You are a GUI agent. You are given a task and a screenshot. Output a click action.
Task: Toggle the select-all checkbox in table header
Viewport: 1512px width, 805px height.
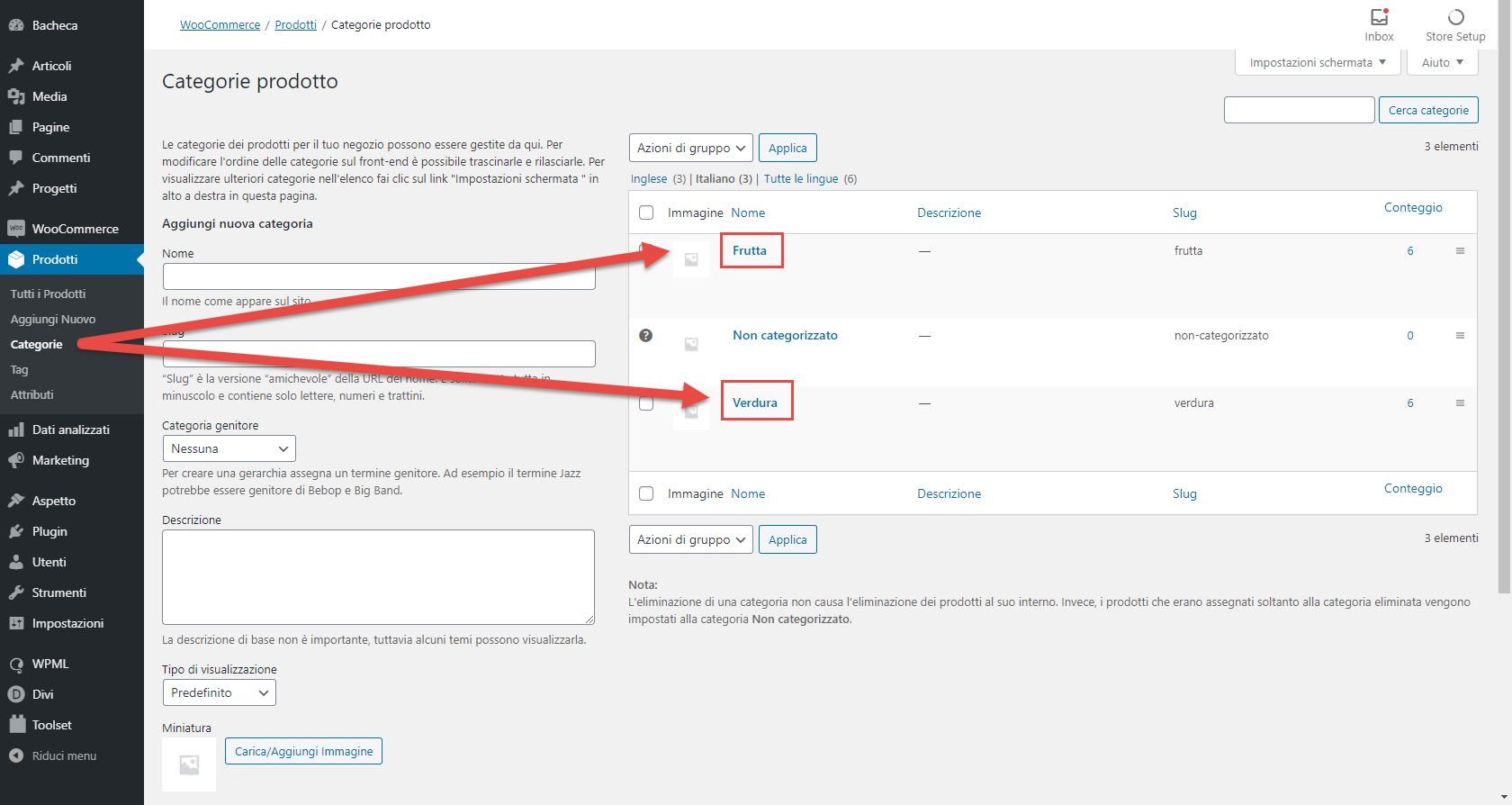[x=646, y=213]
